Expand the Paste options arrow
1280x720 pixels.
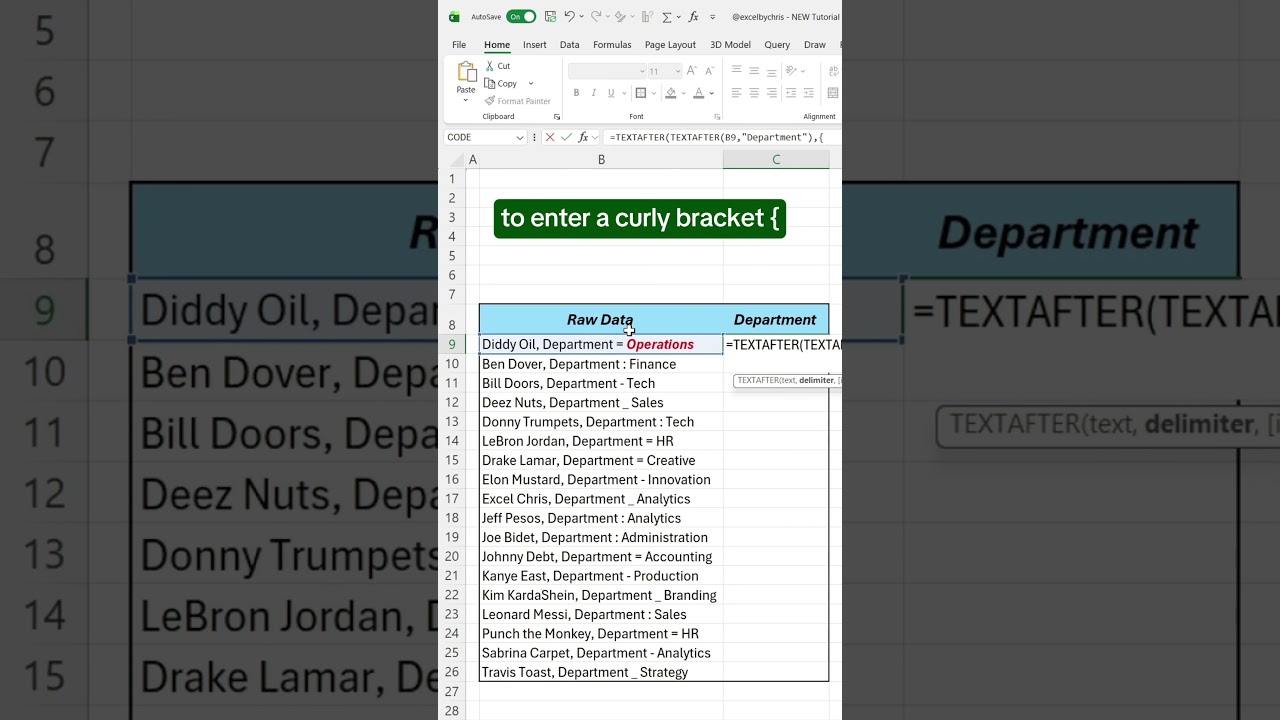pos(466,101)
